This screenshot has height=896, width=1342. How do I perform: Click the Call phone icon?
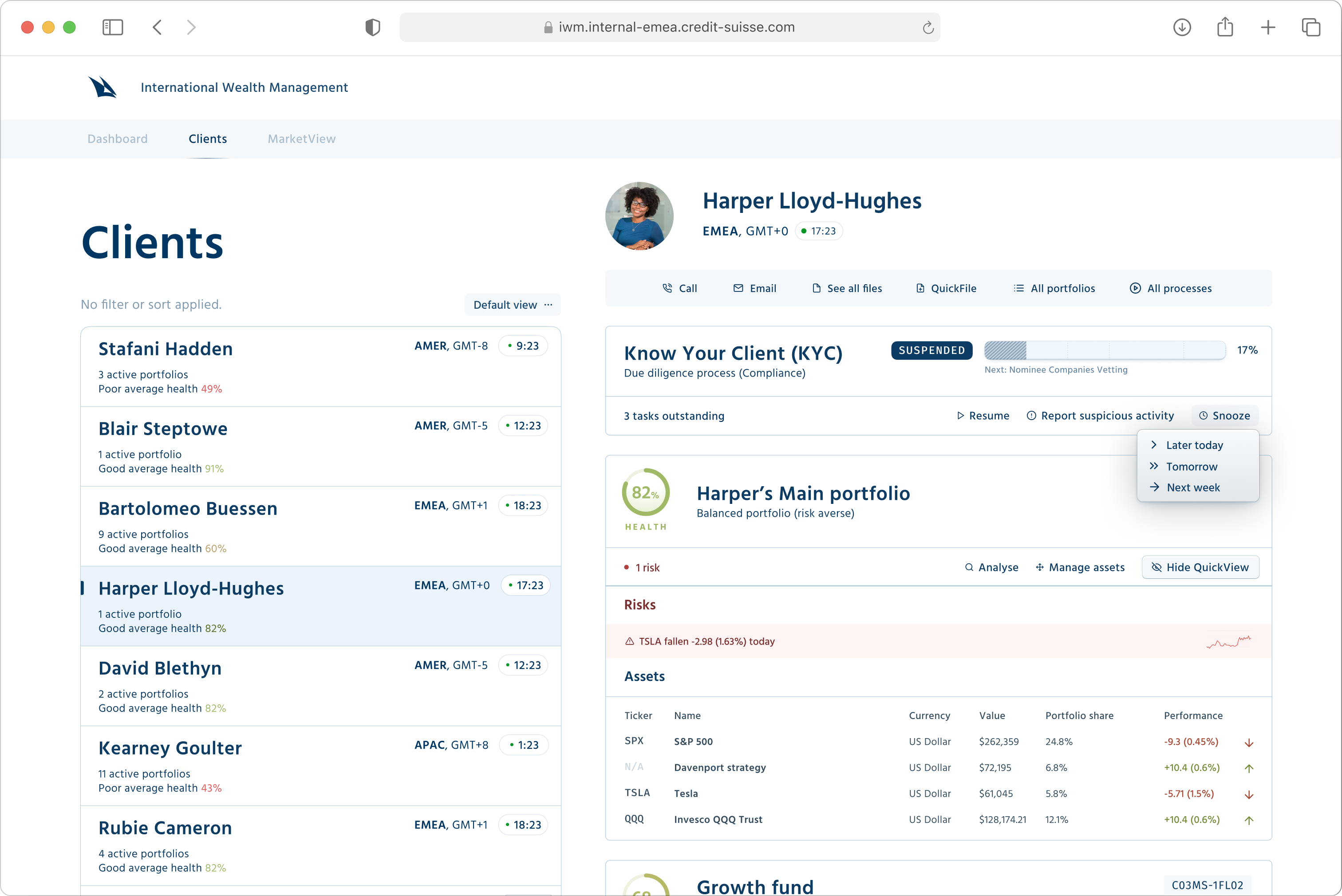tap(667, 288)
